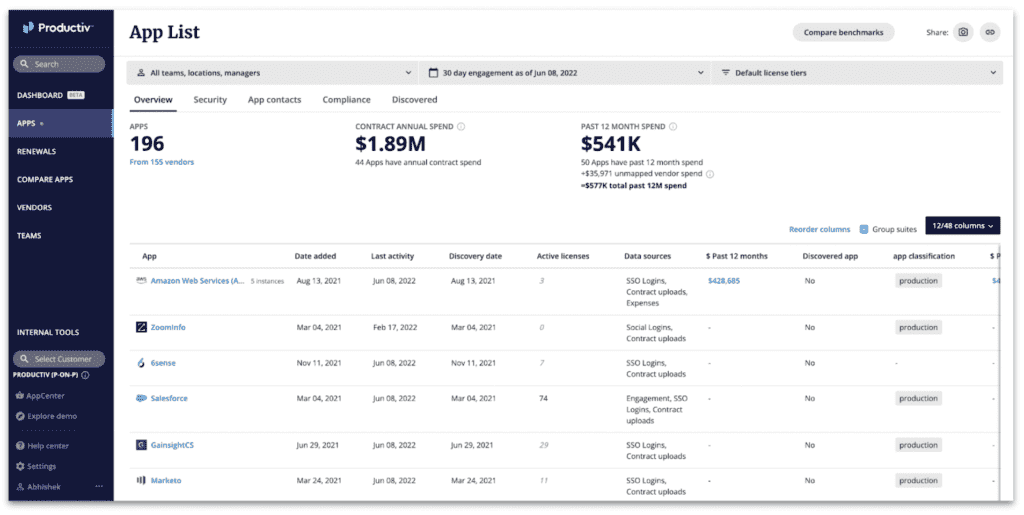Image resolution: width=1024 pixels, height=515 pixels.
Task: Click the calendar icon in engagement filter
Action: [433, 73]
